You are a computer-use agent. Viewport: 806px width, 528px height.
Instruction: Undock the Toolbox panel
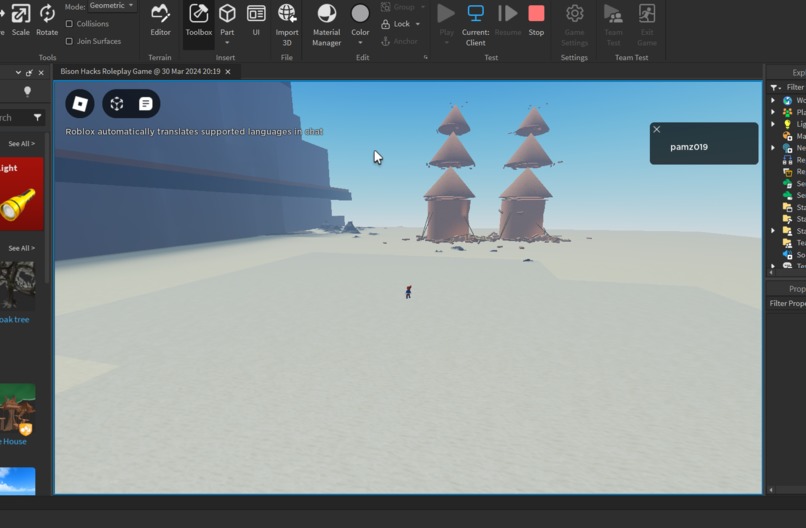coord(29,72)
